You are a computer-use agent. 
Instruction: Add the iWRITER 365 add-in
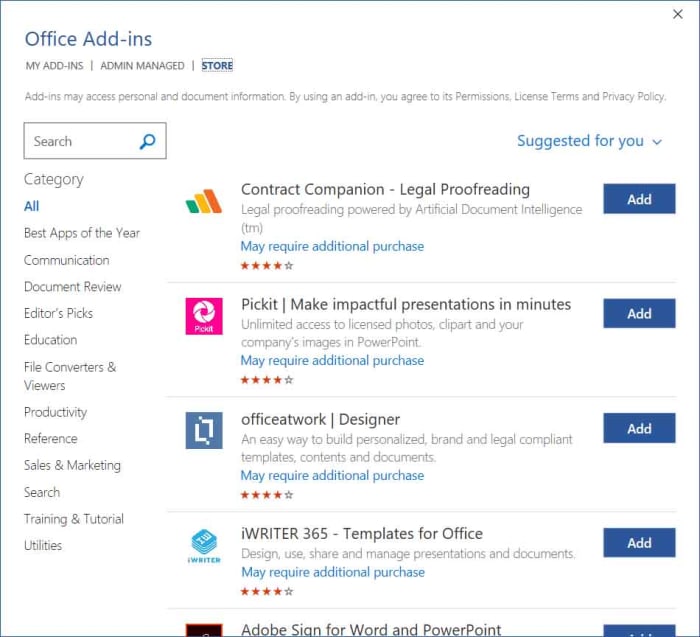tap(639, 543)
